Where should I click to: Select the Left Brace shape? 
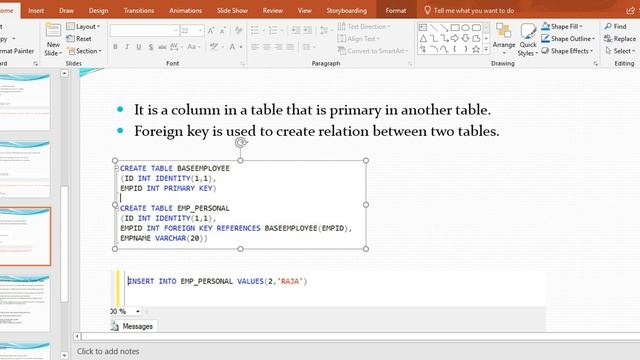point(455,49)
